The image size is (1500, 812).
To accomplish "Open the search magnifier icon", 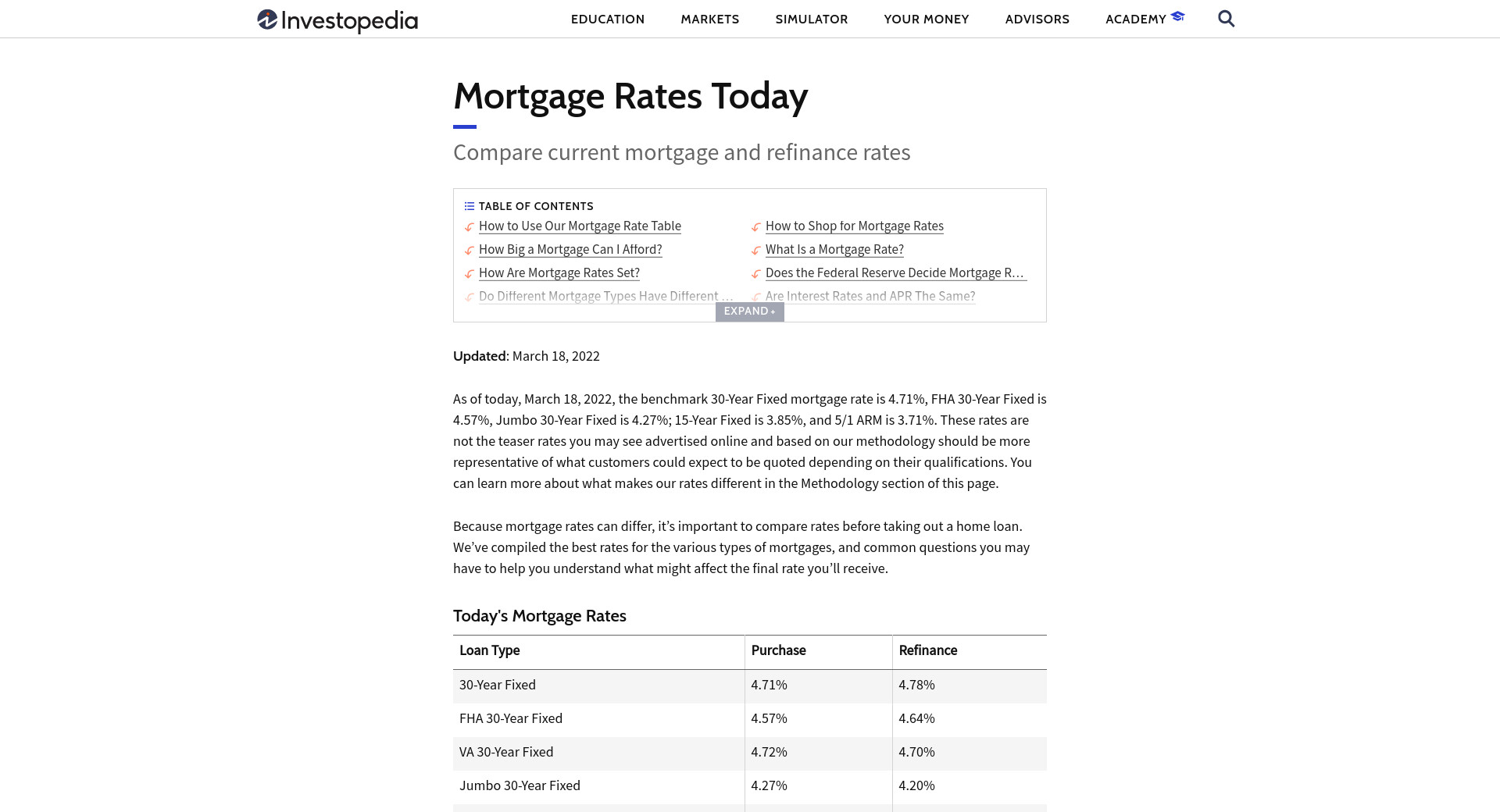I will [x=1226, y=19].
